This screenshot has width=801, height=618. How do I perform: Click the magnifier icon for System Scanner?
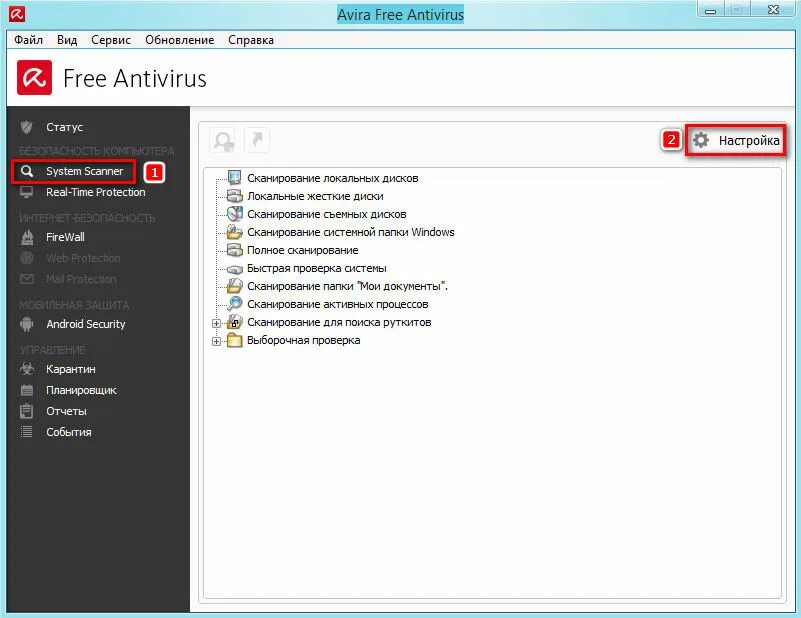(x=27, y=171)
